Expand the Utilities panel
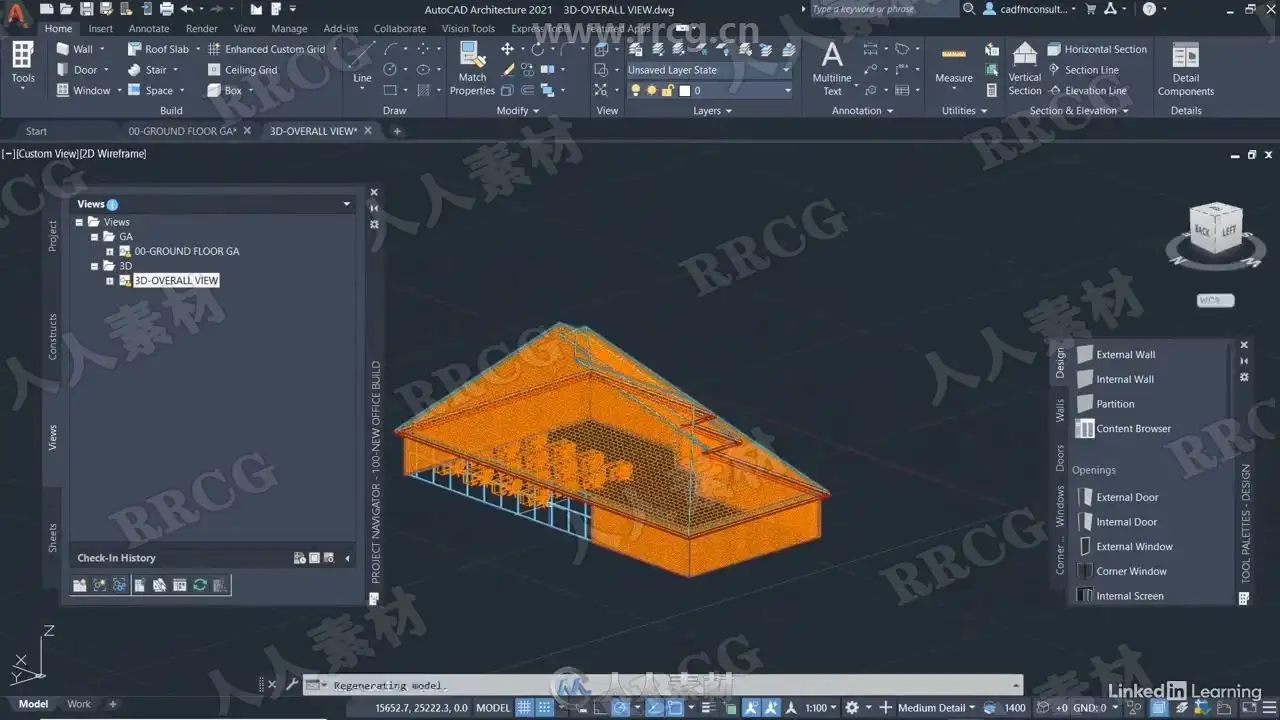 (x=964, y=111)
